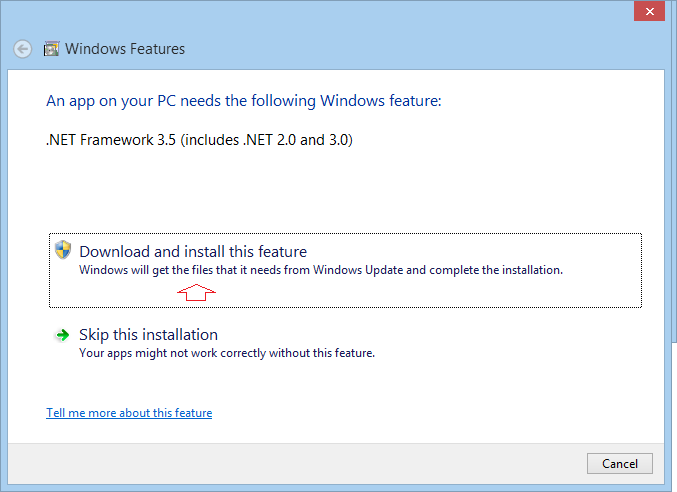The width and height of the screenshot is (677, 492).
Task: Click the words "complete the installation"
Action: click(x=500, y=270)
